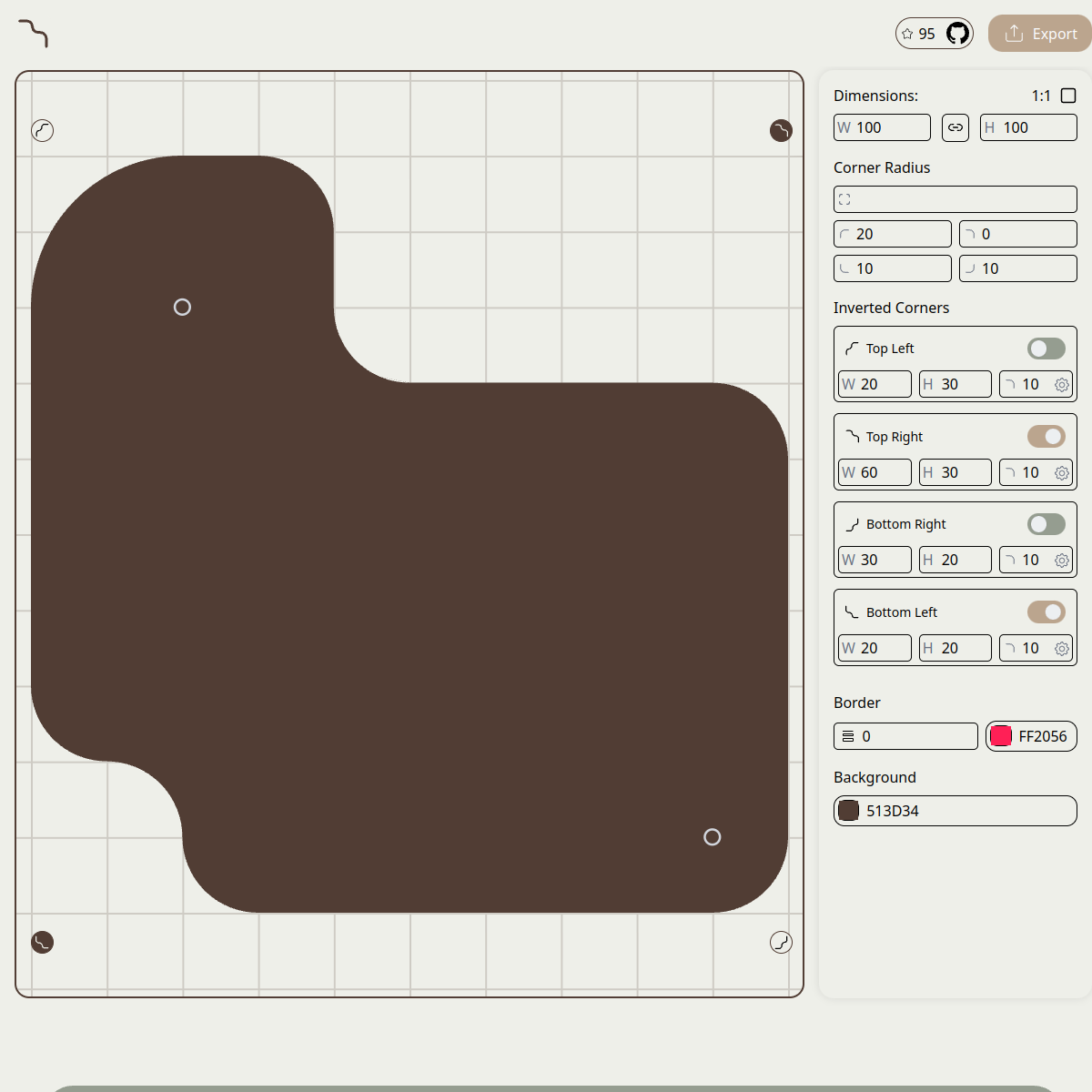Click the bottom-left inverted corner canvas handle
The height and width of the screenshot is (1092, 1092).
[x=43, y=942]
